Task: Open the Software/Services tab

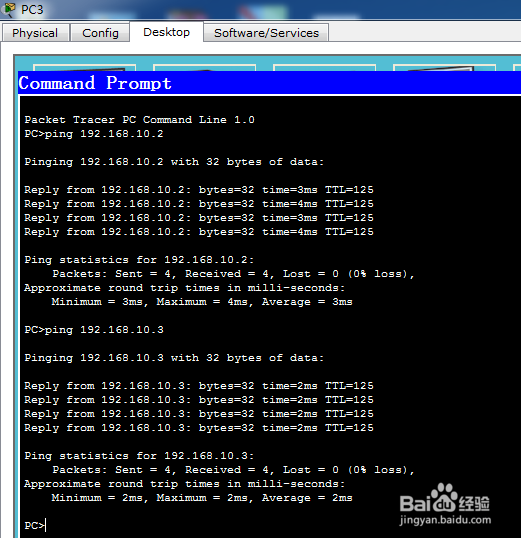Action: pyautogui.click(x=266, y=33)
